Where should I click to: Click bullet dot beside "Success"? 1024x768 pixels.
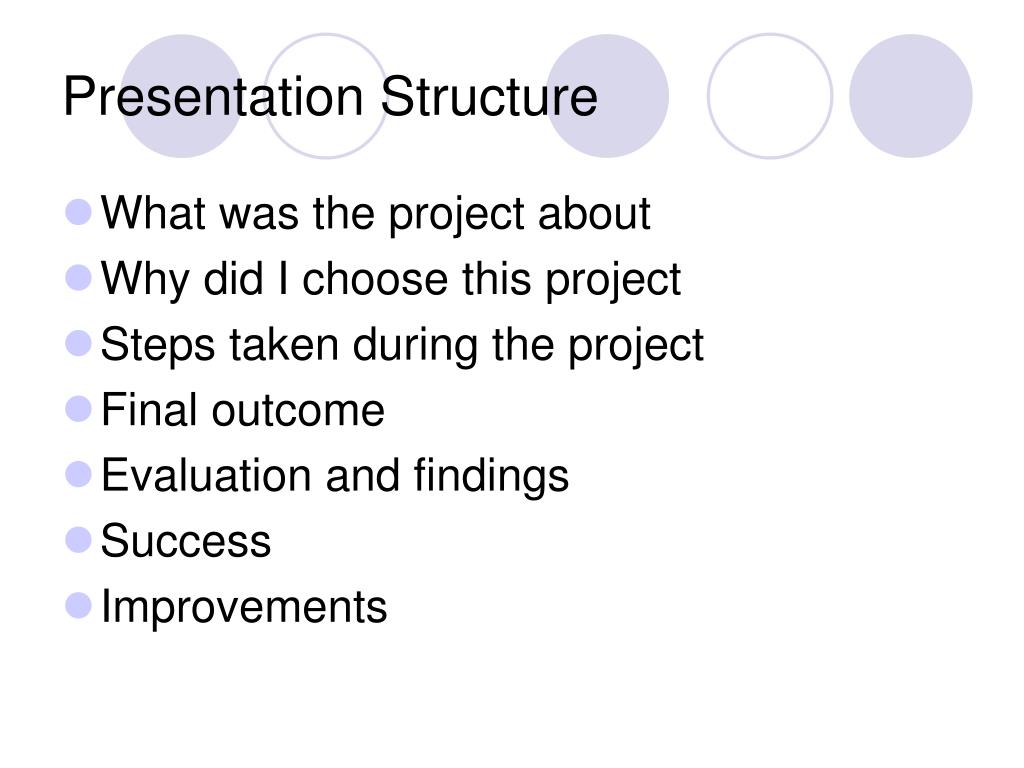click(x=78, y=540)
